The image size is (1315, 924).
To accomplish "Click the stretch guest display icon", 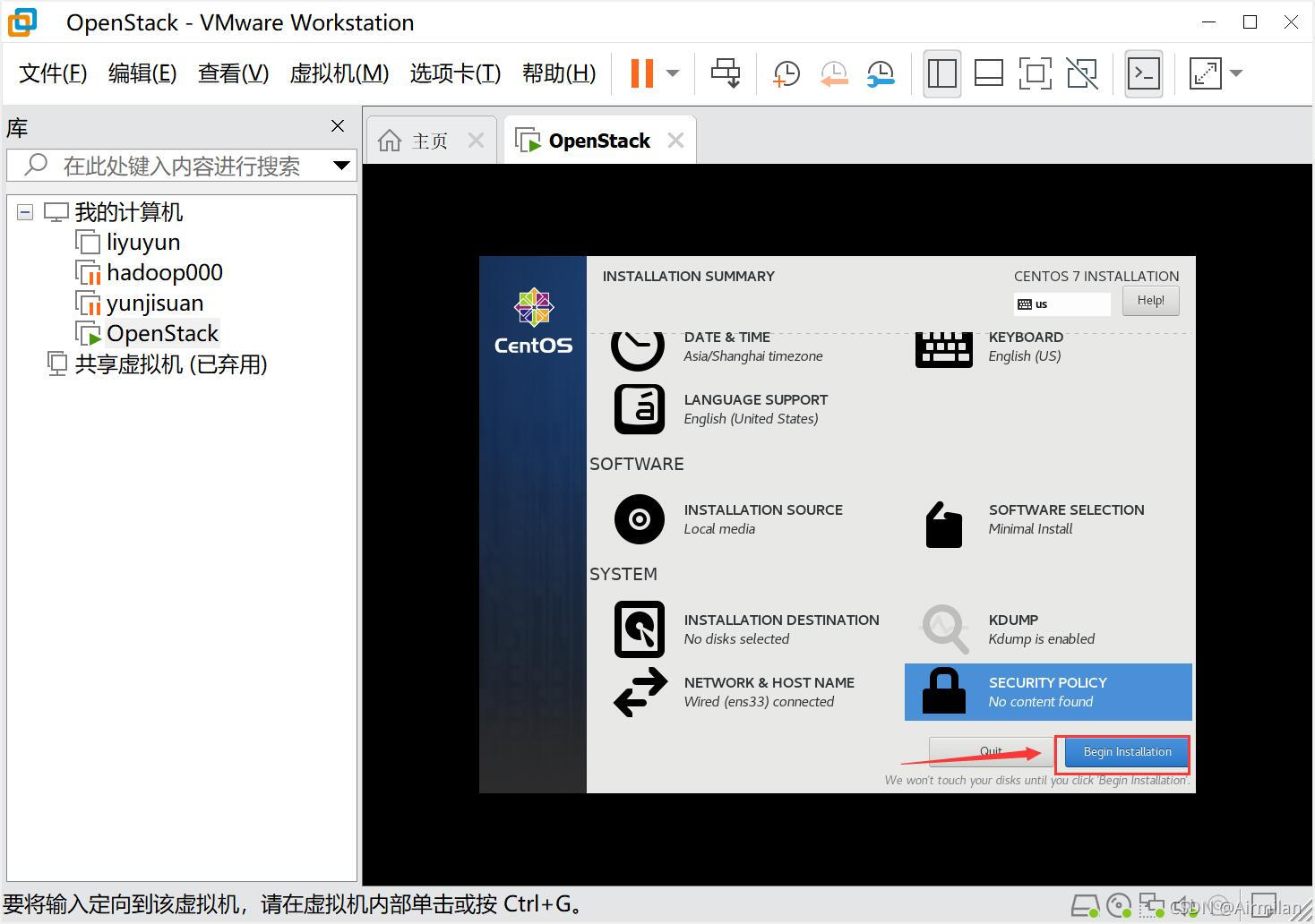I will (1205, 73).
